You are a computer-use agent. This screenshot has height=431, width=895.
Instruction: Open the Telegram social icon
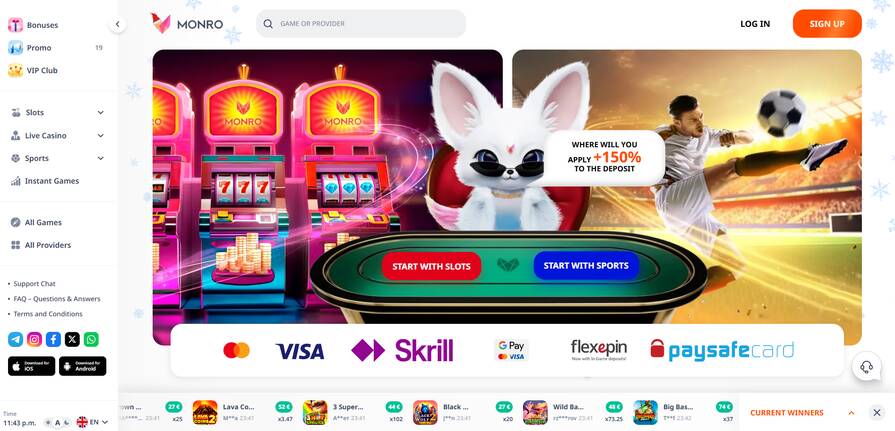15,339
